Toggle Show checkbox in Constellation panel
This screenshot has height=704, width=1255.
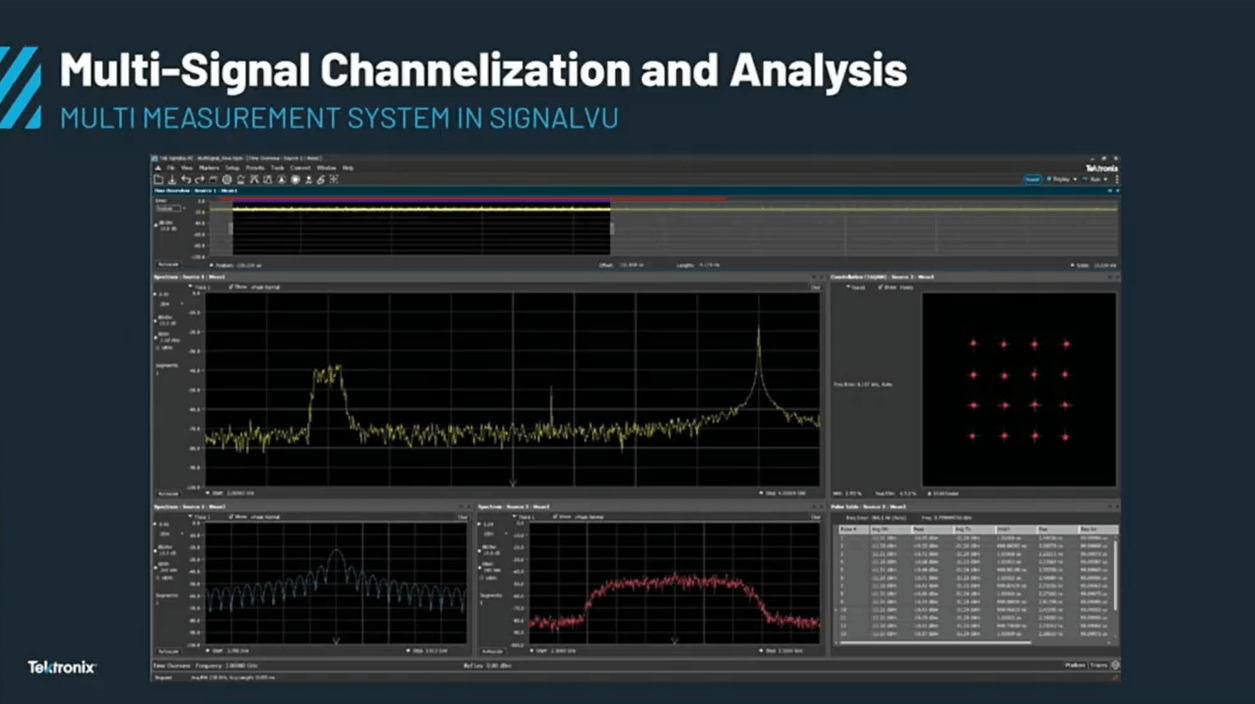[x=881, y=287]
